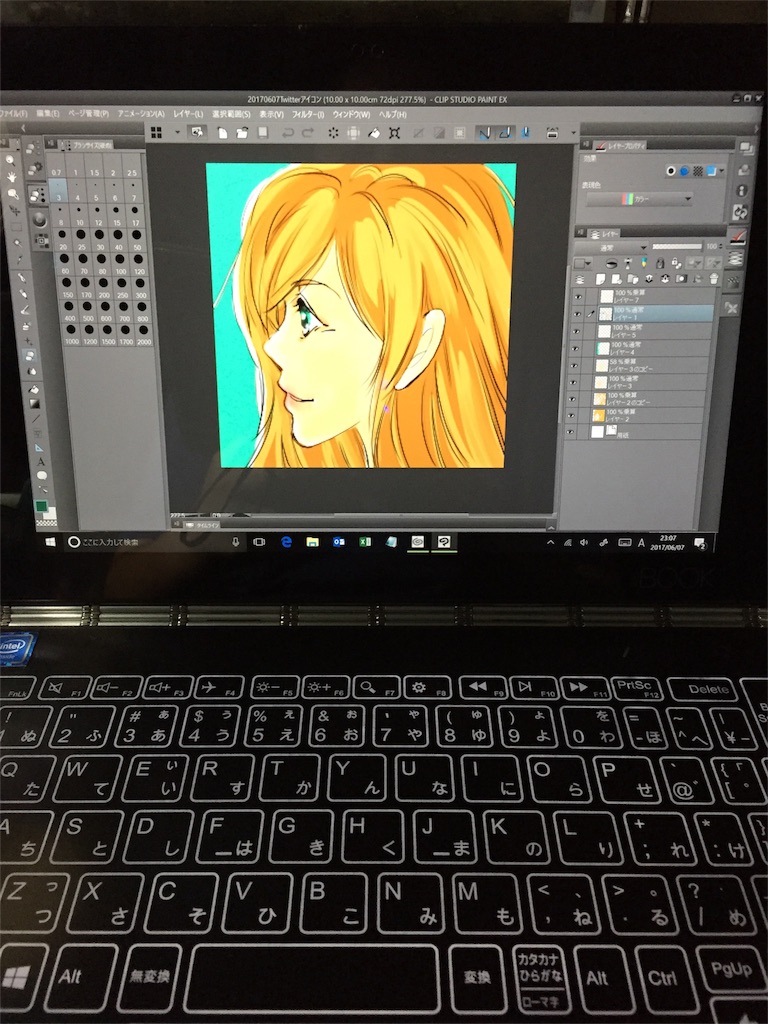Select the Eraser tool

point(29,355)
